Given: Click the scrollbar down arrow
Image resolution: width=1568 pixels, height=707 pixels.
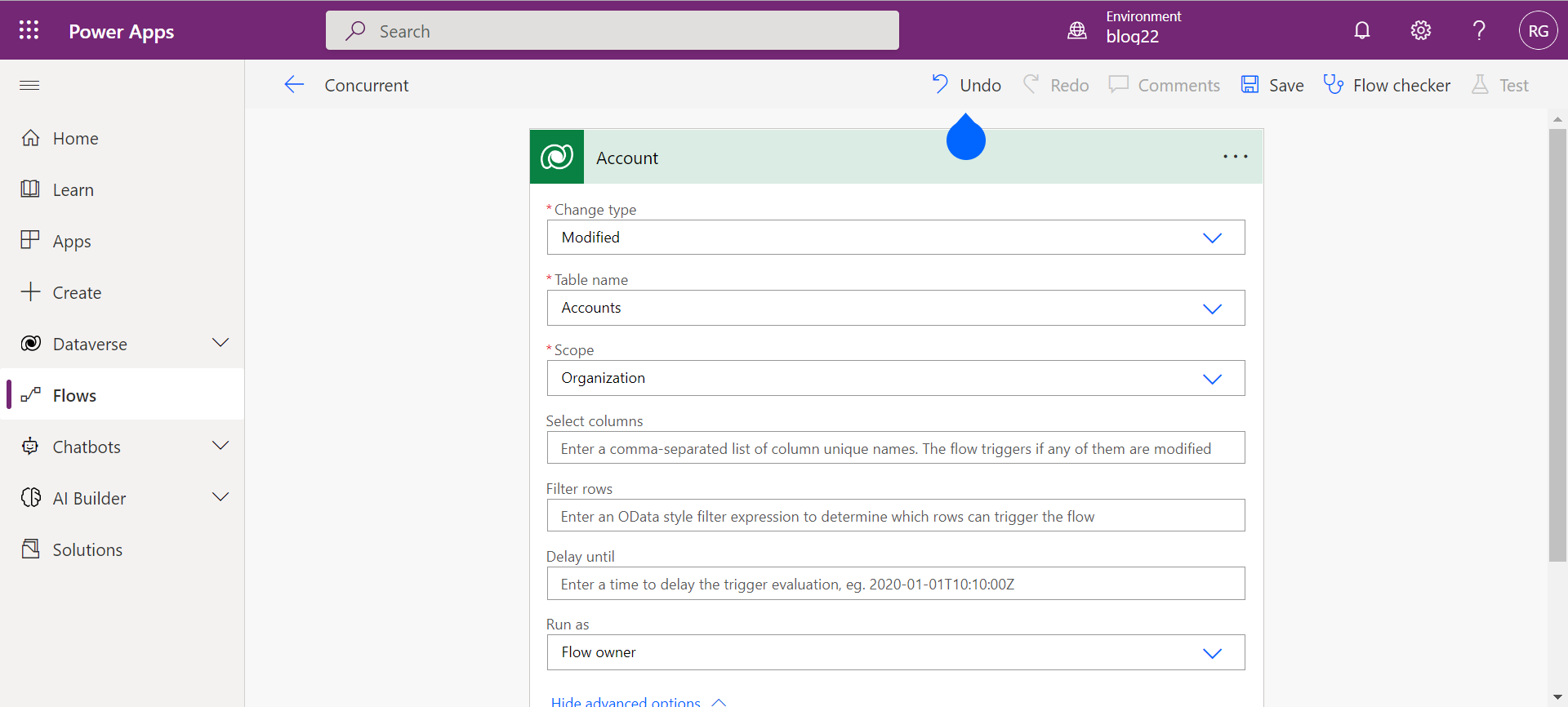Looking at the screenshot, I should (1557, 697).
